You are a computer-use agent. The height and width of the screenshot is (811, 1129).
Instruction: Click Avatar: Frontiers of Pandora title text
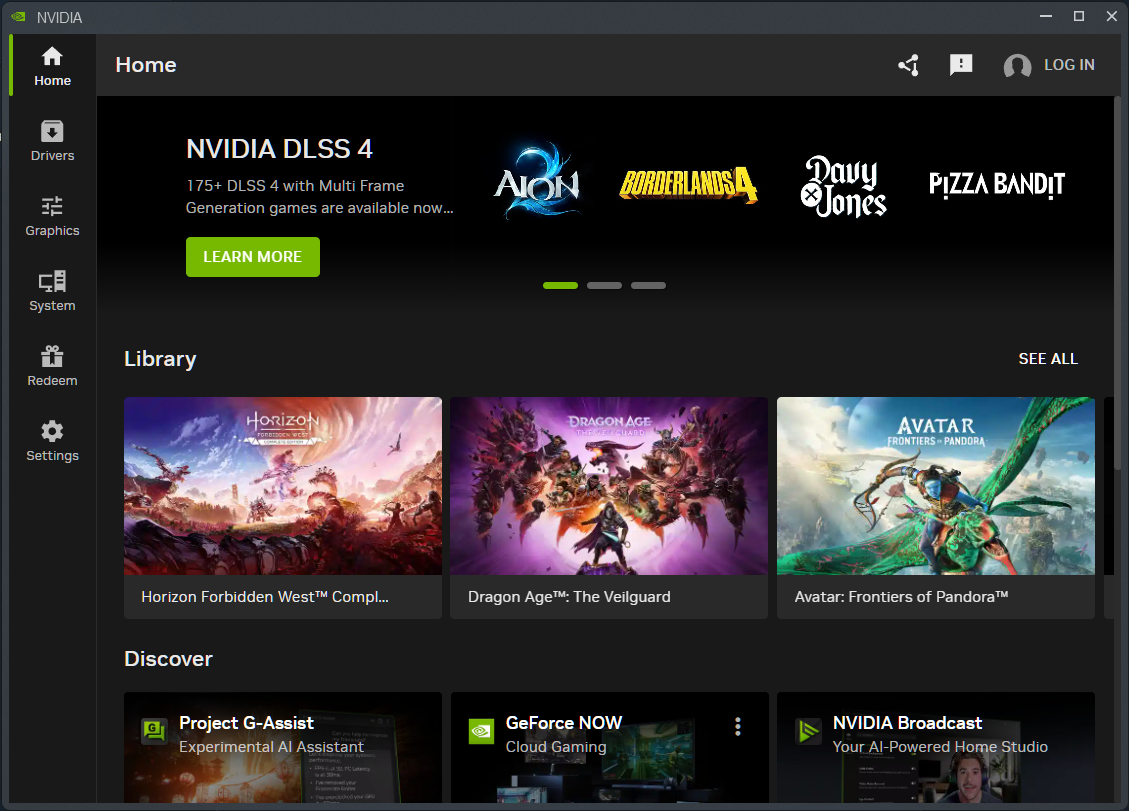point(901,597)
